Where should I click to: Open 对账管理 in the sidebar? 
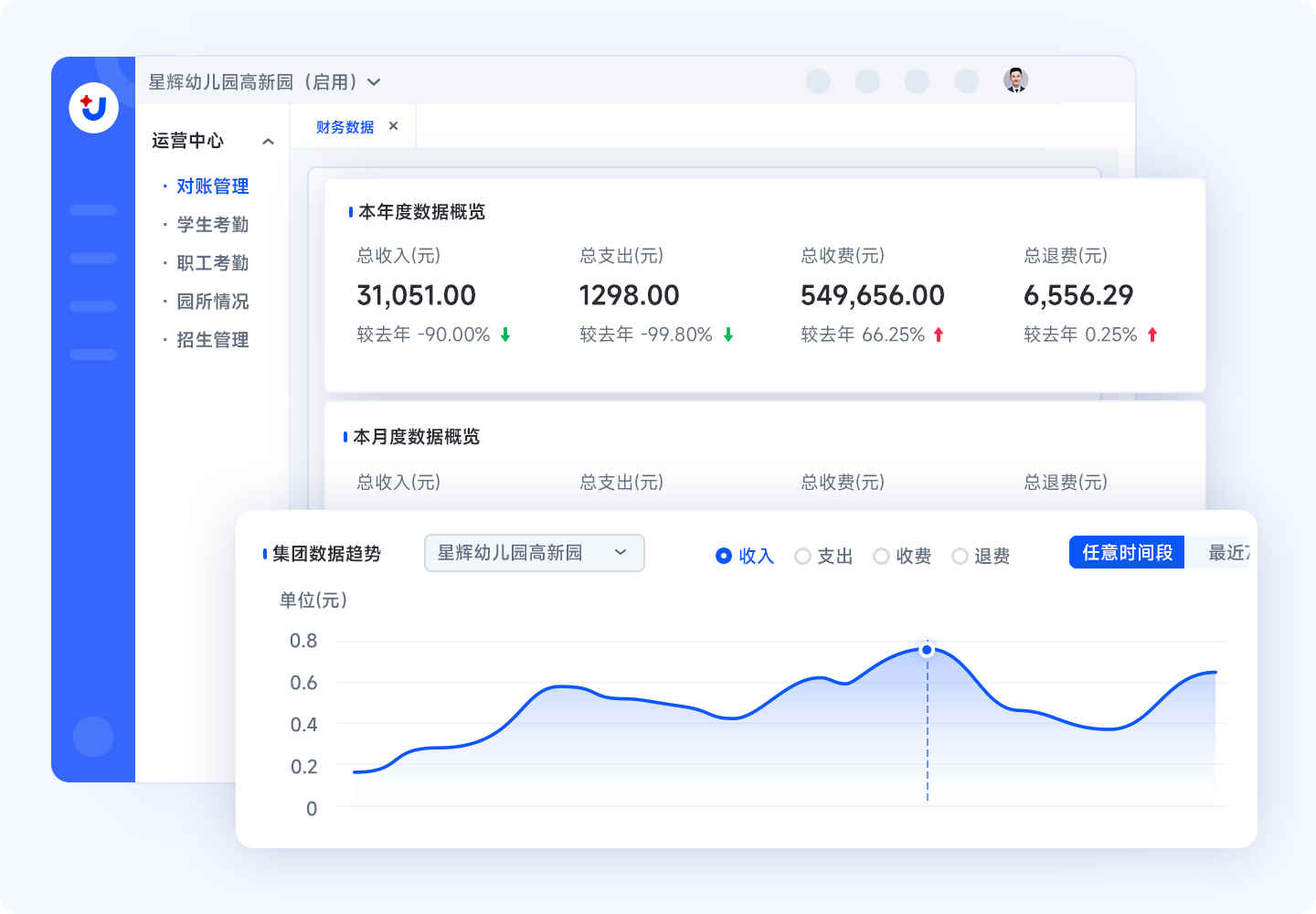point(212,186)
